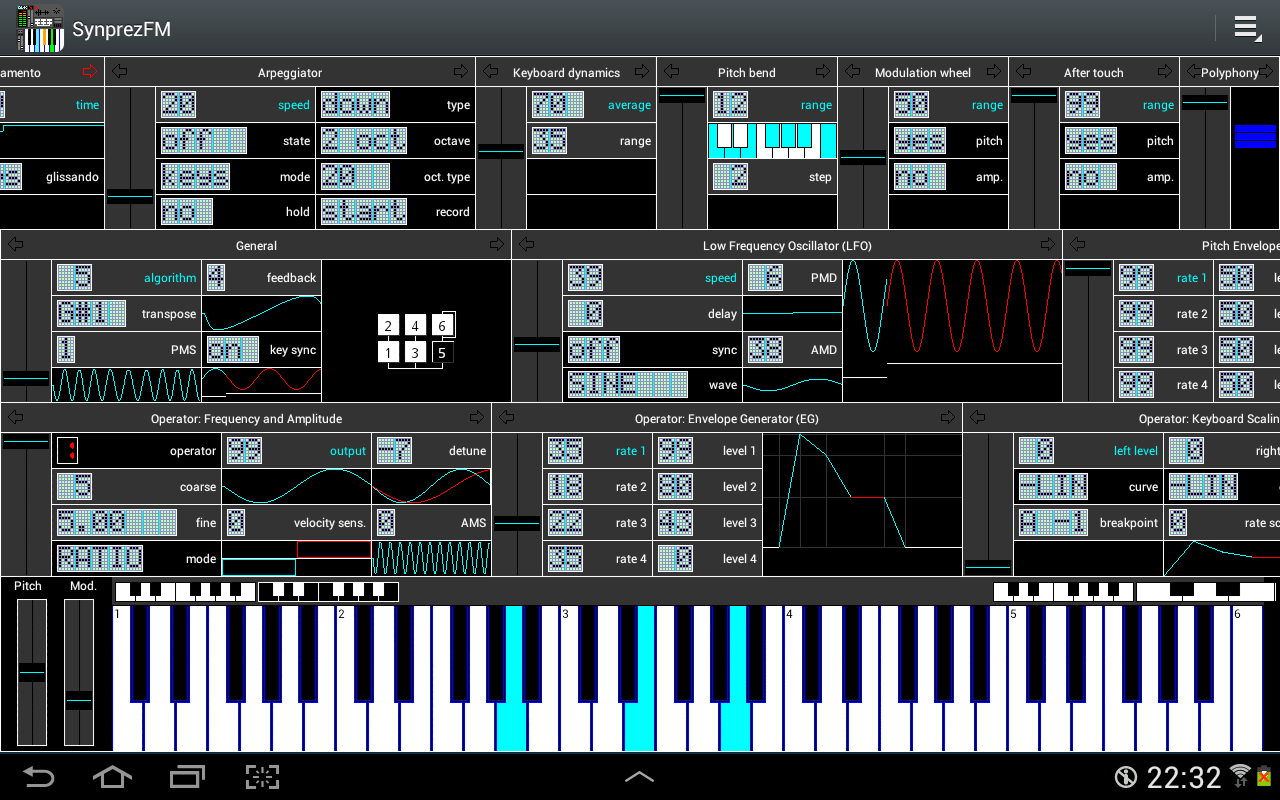Select the algorithm parameter label
Viewport: 1280px width, 800px height.
pos(169,278)
